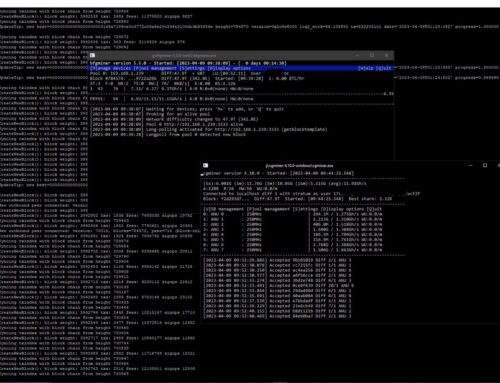Click the 'Waiting for devices' log line

pyautogui.click(x=187, y=109)
